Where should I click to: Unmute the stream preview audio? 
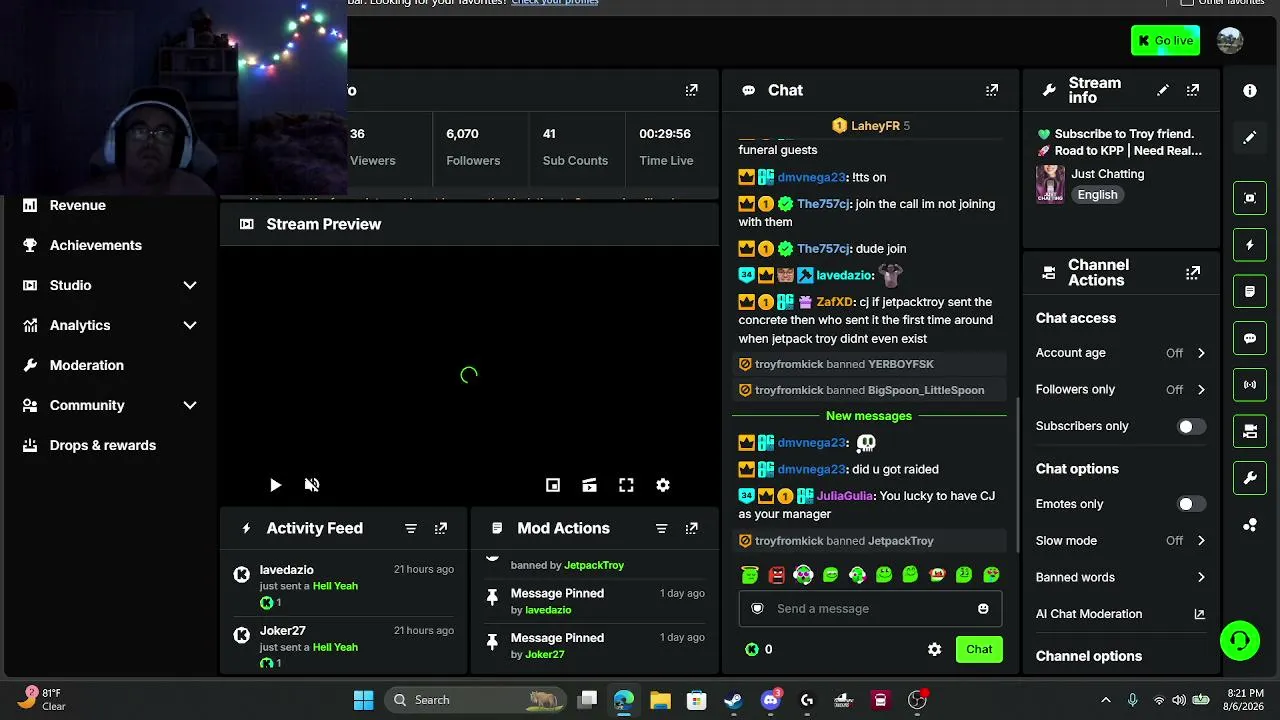point(312,485)
